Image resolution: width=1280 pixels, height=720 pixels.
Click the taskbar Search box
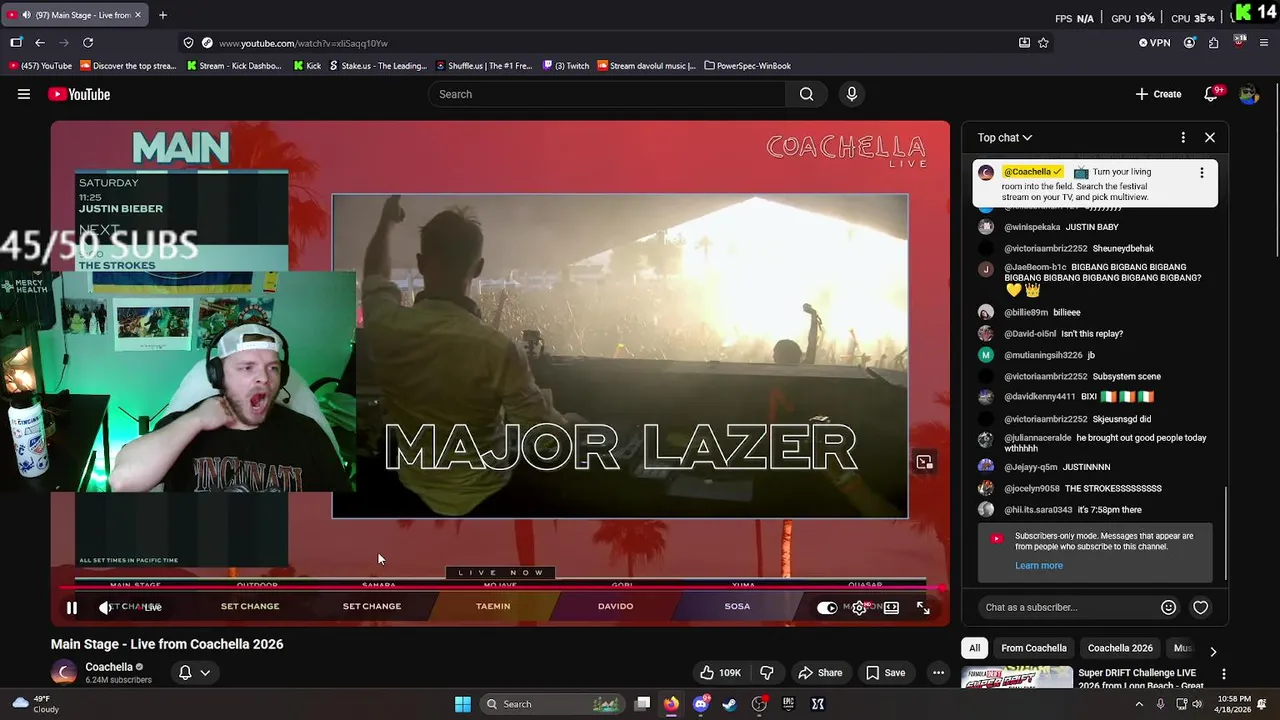tap(550, 704)
